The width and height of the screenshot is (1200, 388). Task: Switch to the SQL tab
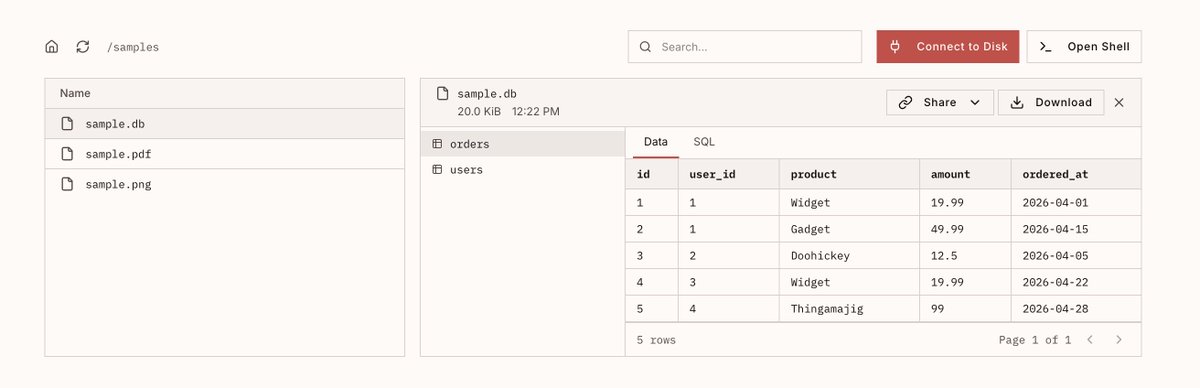click(704, 142)
